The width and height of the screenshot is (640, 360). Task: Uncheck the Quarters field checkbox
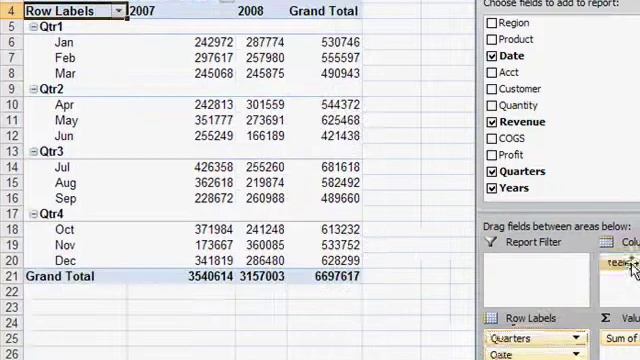click(x=492, y=171)
